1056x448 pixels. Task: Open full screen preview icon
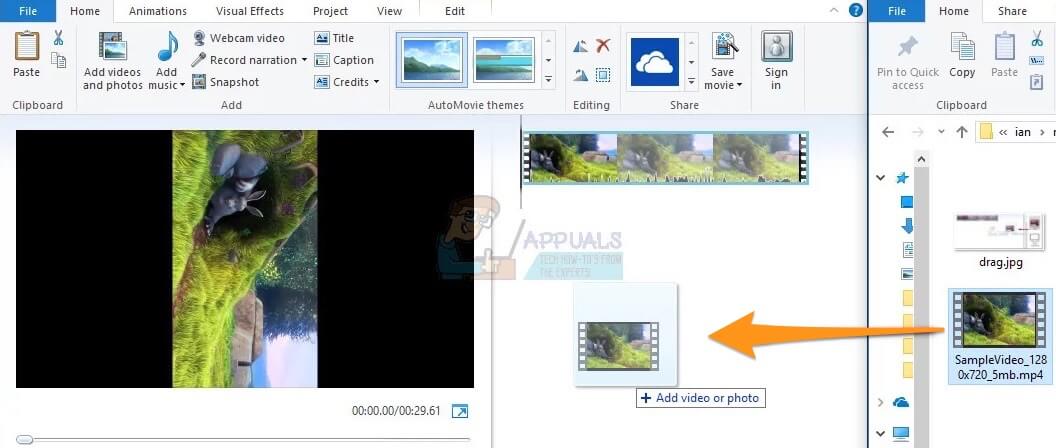[x=460, y=411]
